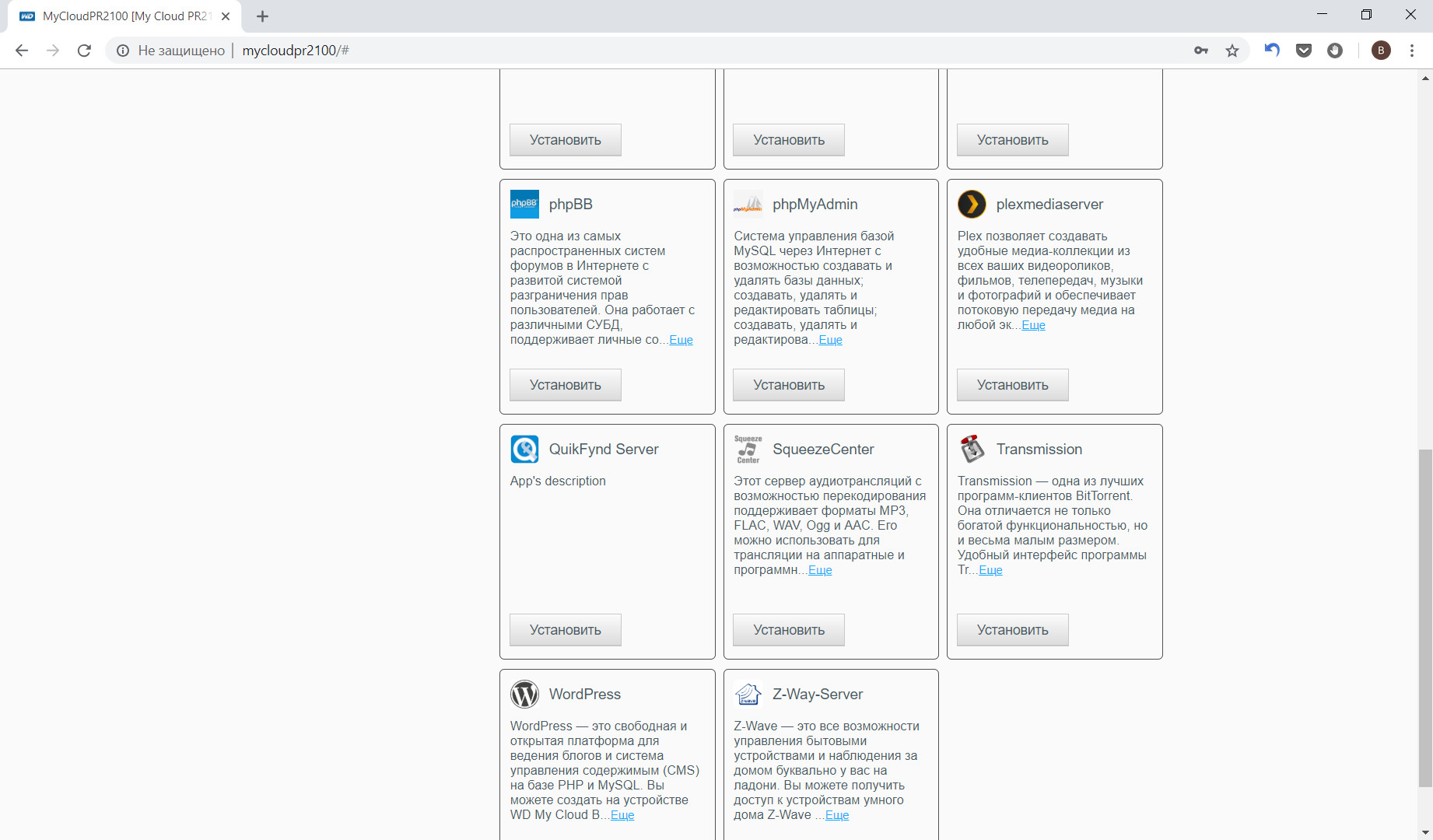
Task: Open saved passwords key icon
Action: (1201, 51)
